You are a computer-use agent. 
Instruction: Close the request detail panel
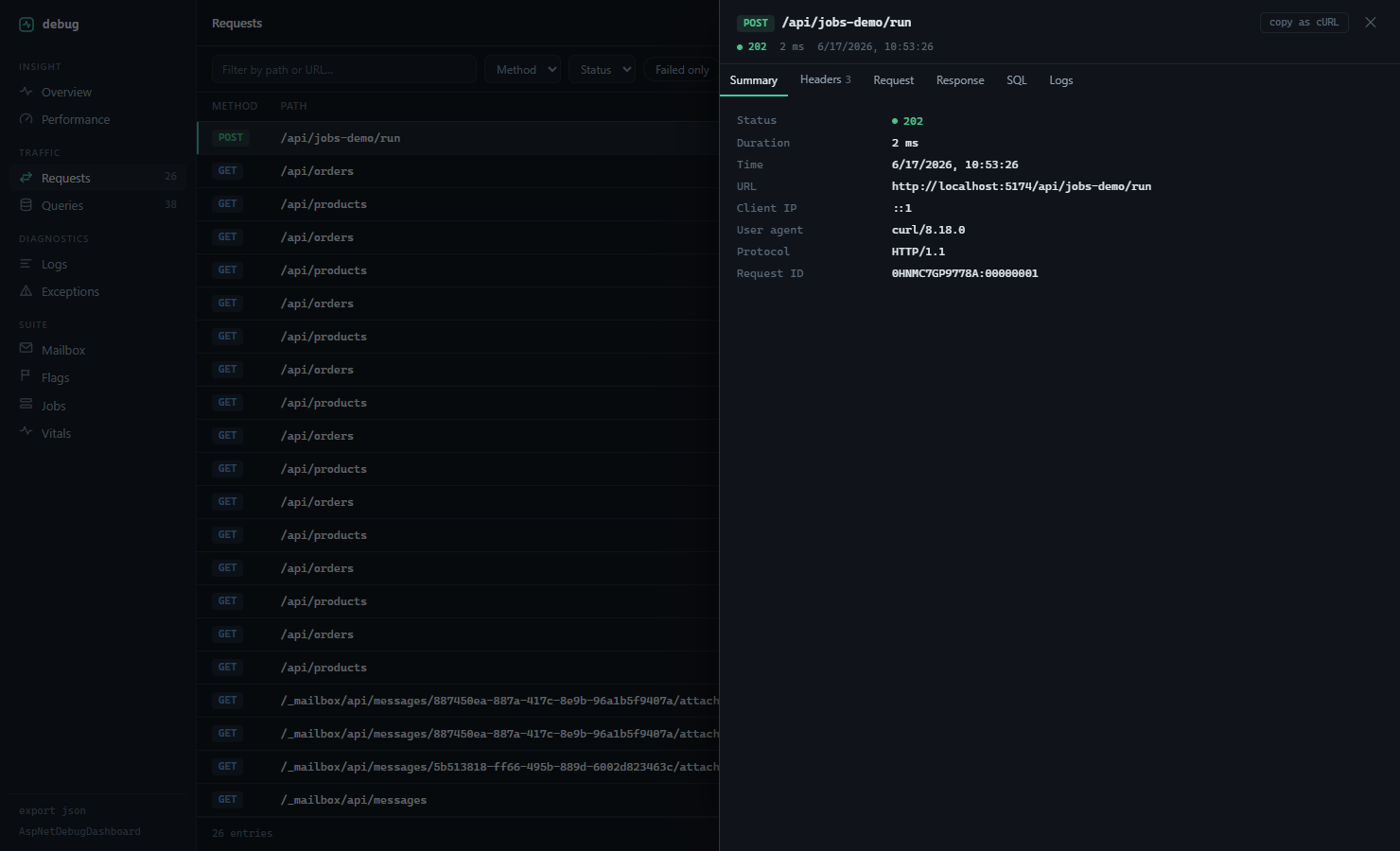click(1370, 23)
